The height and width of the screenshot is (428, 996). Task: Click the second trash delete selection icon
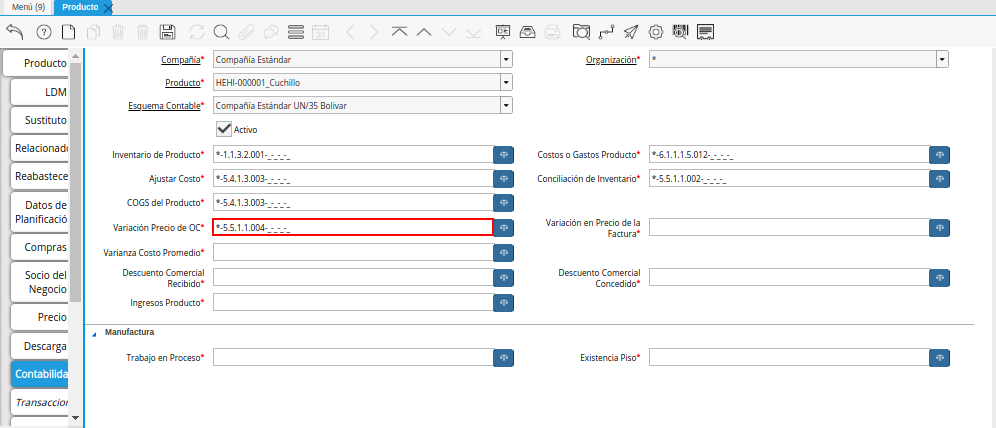[x=143, y=32]
